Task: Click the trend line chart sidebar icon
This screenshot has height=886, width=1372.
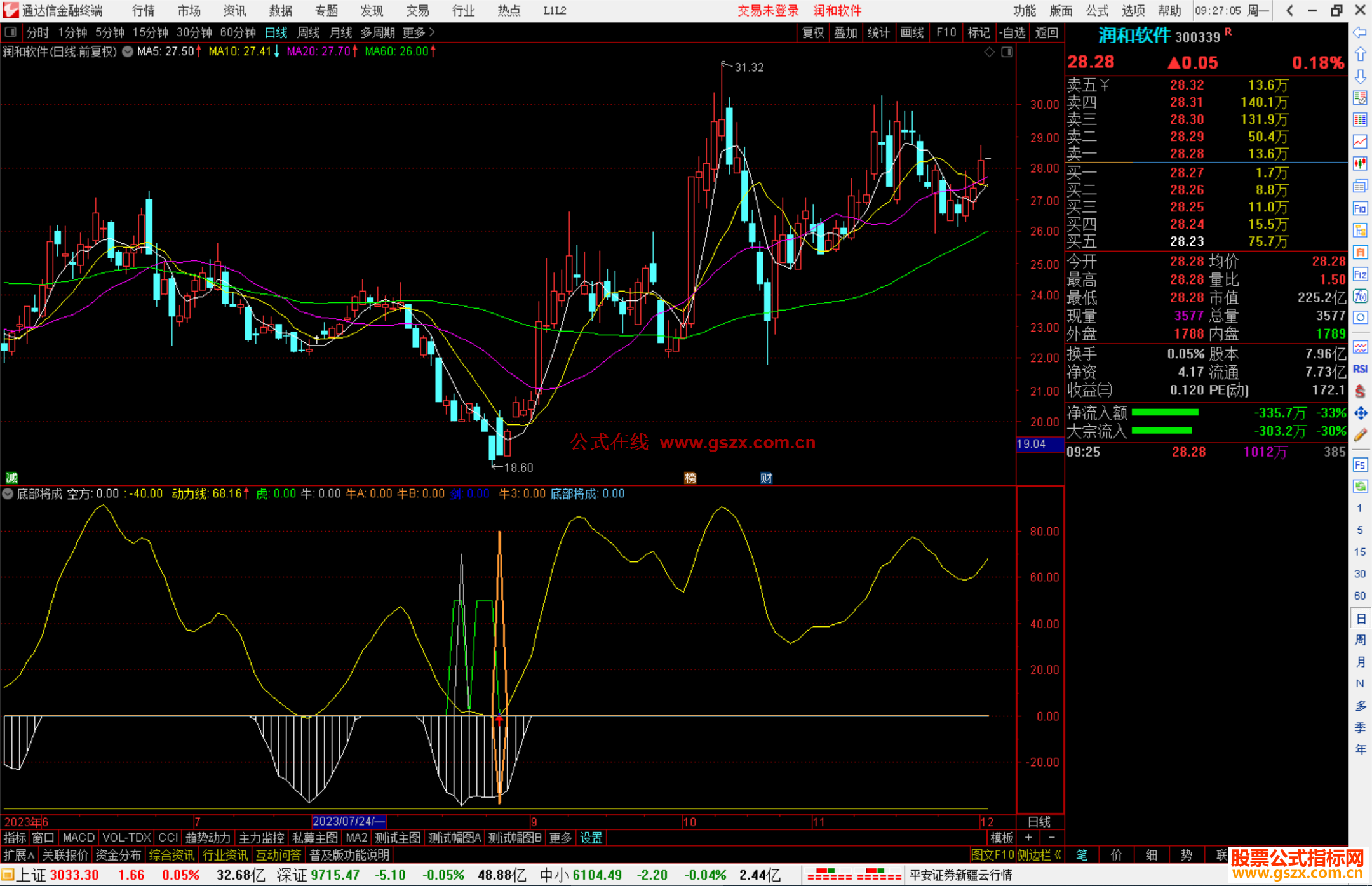Action: coord(1360,142)
